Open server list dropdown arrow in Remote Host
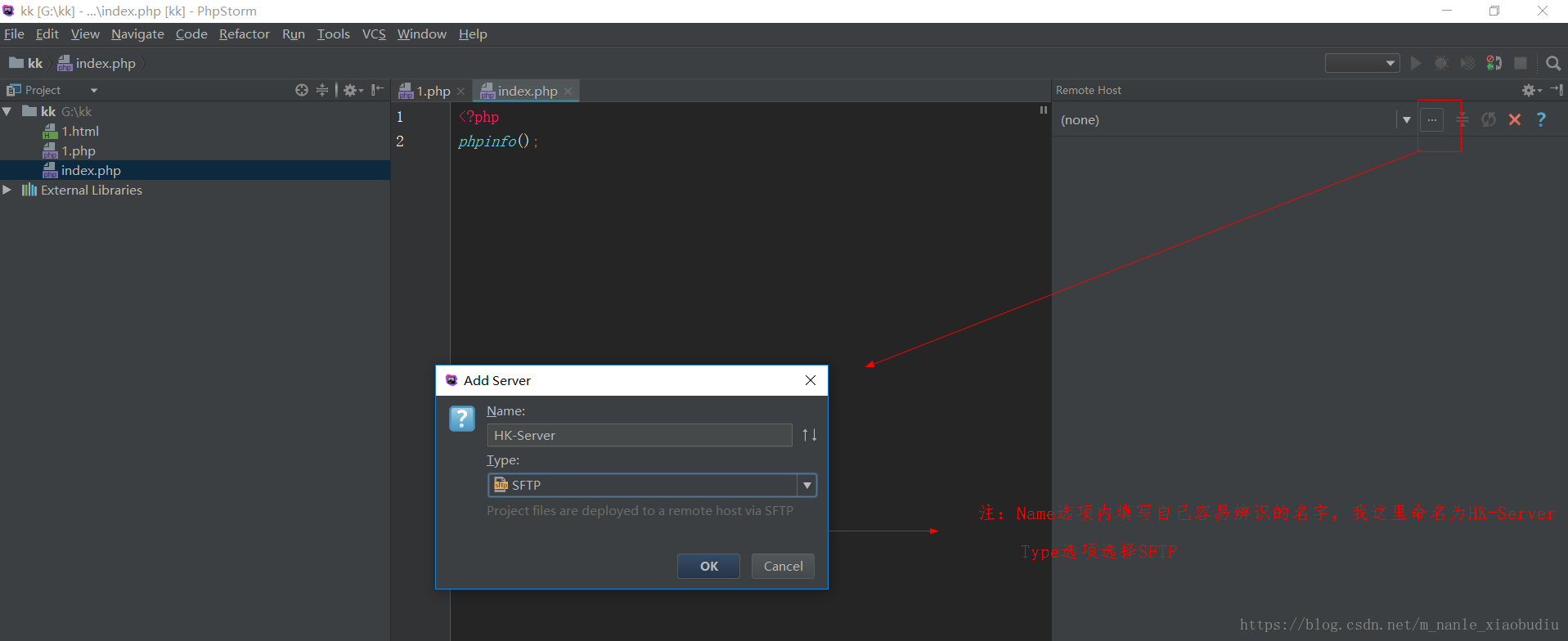Image resolution: width=1568 pixels, height=641 pixels. click(x=1407, y=120)
